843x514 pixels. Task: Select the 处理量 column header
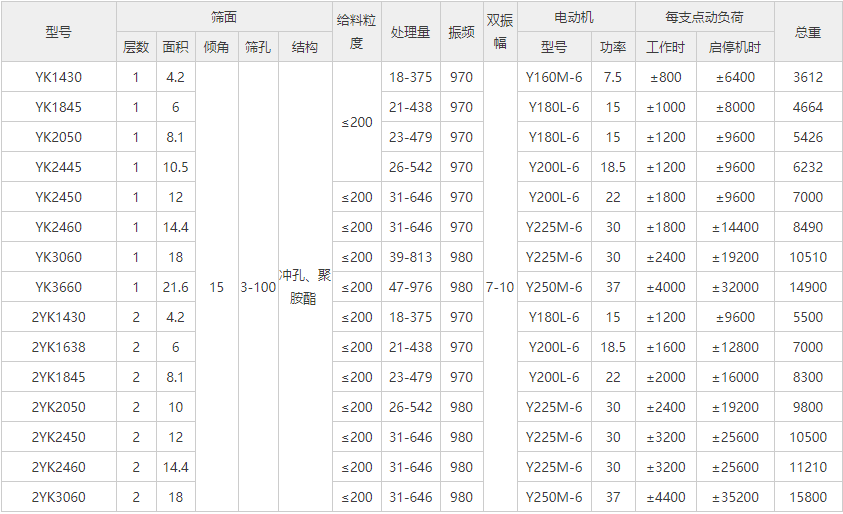(411, 32)
